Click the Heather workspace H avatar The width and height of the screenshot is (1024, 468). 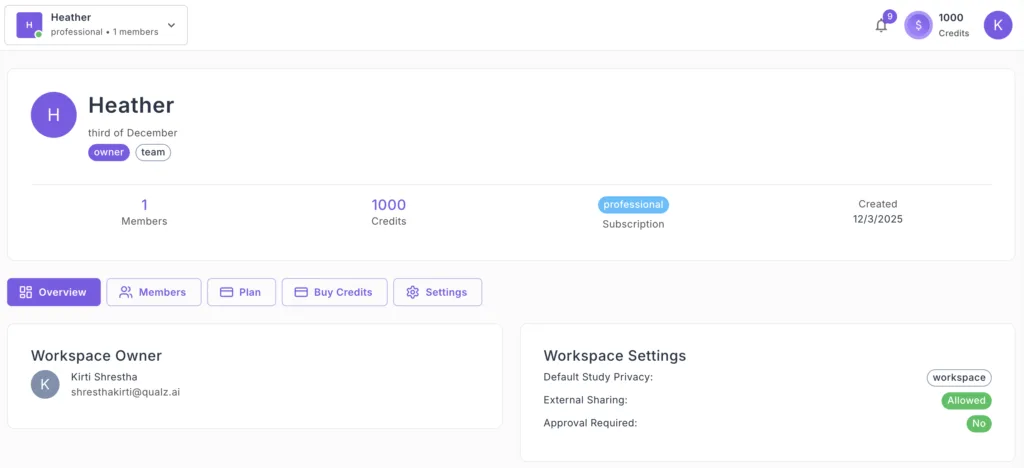pos(54,114)
